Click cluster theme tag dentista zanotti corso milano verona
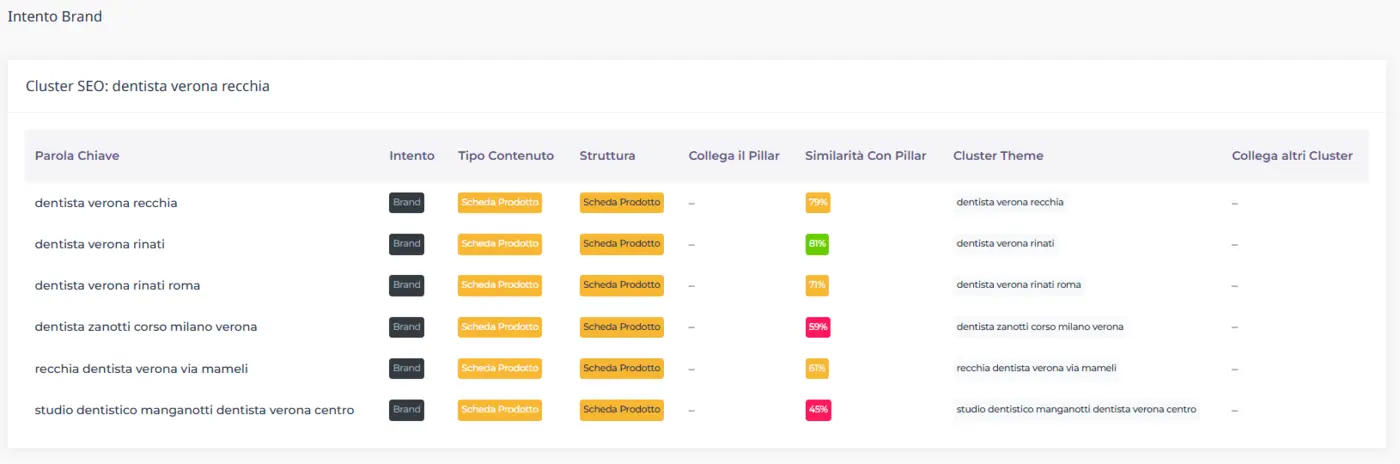1400x464 pixels. tap(1040, 327)
